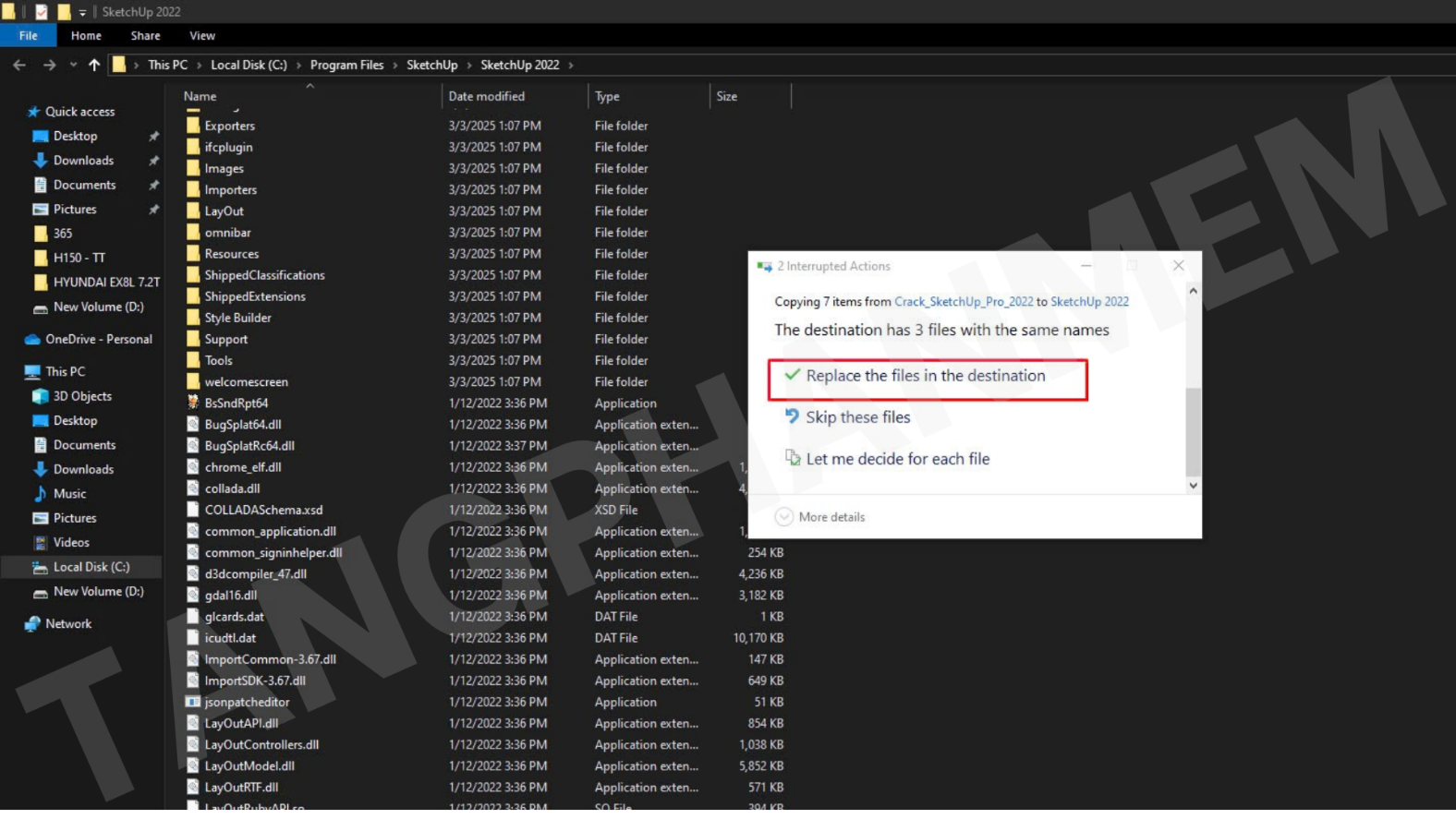Select the ShippedExtensions folder icon
The image size is (1456, 819).
(193, 296)
